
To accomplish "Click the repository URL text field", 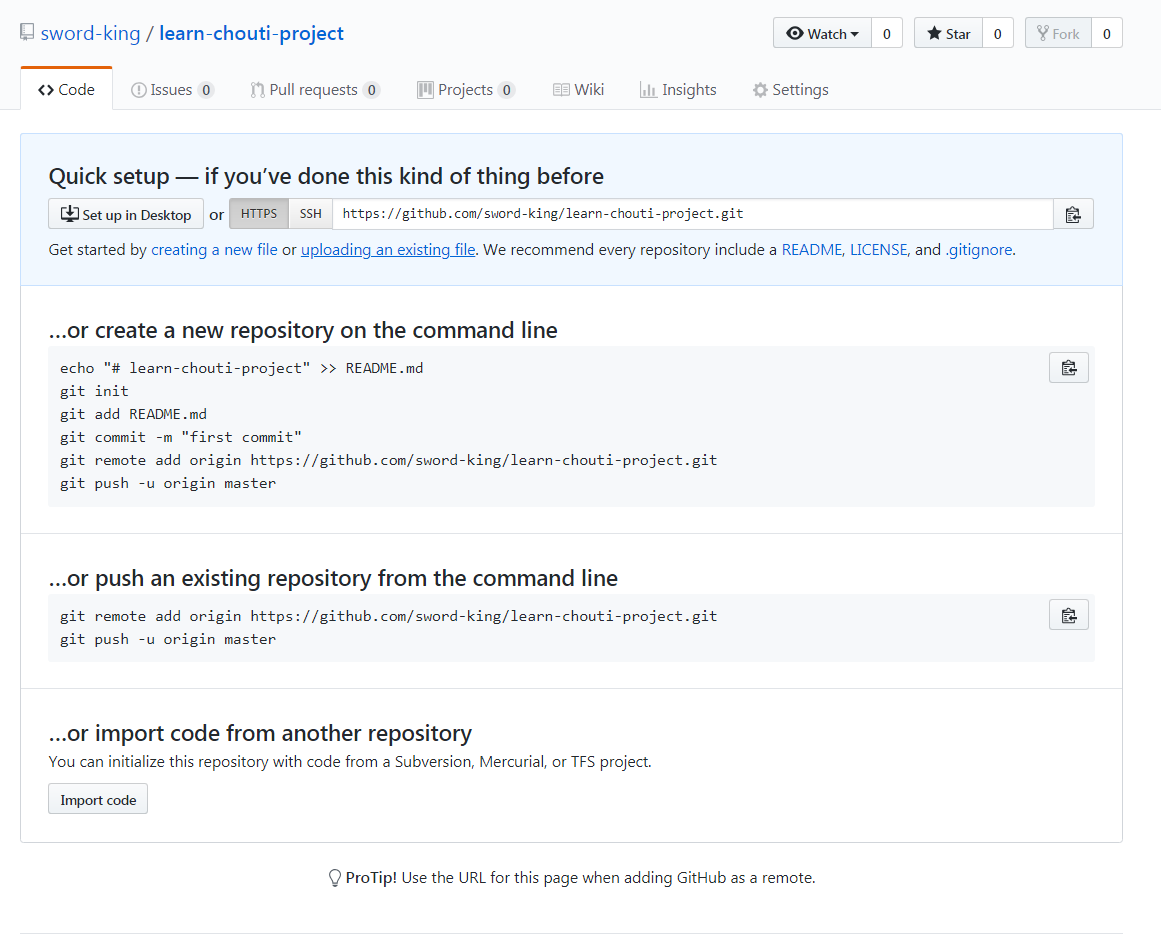I will (692, 214).
